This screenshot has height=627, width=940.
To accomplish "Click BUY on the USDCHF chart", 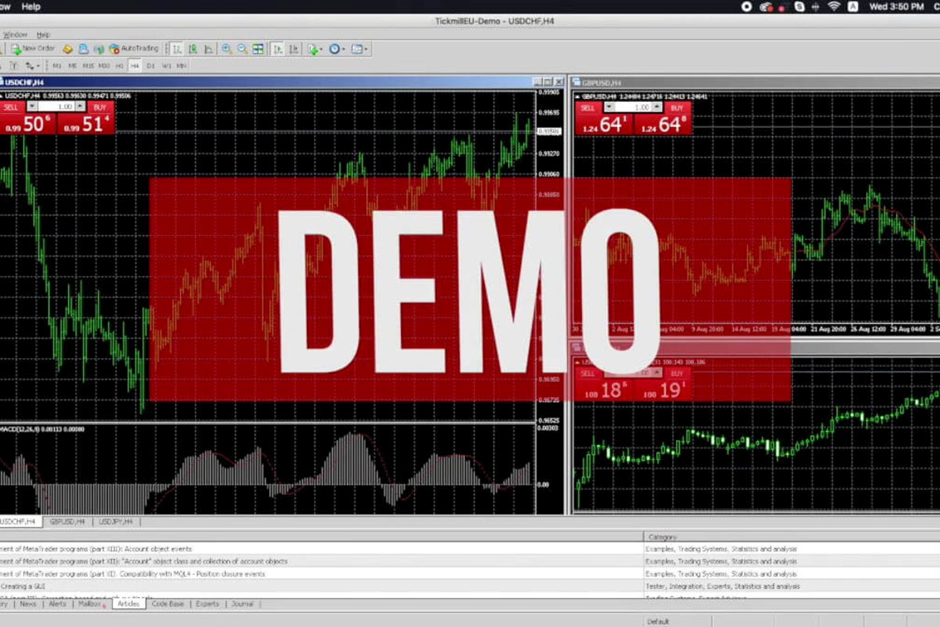I will click(100, 107).
